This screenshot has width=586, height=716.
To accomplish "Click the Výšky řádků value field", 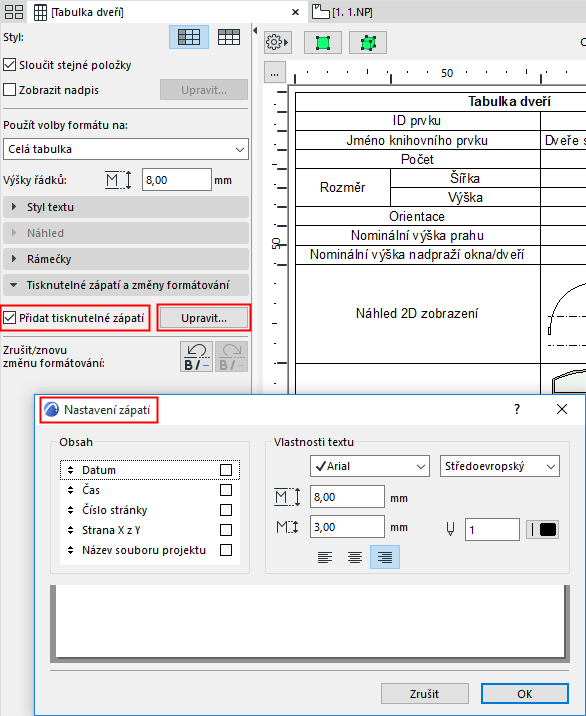I will click(177, 180).
